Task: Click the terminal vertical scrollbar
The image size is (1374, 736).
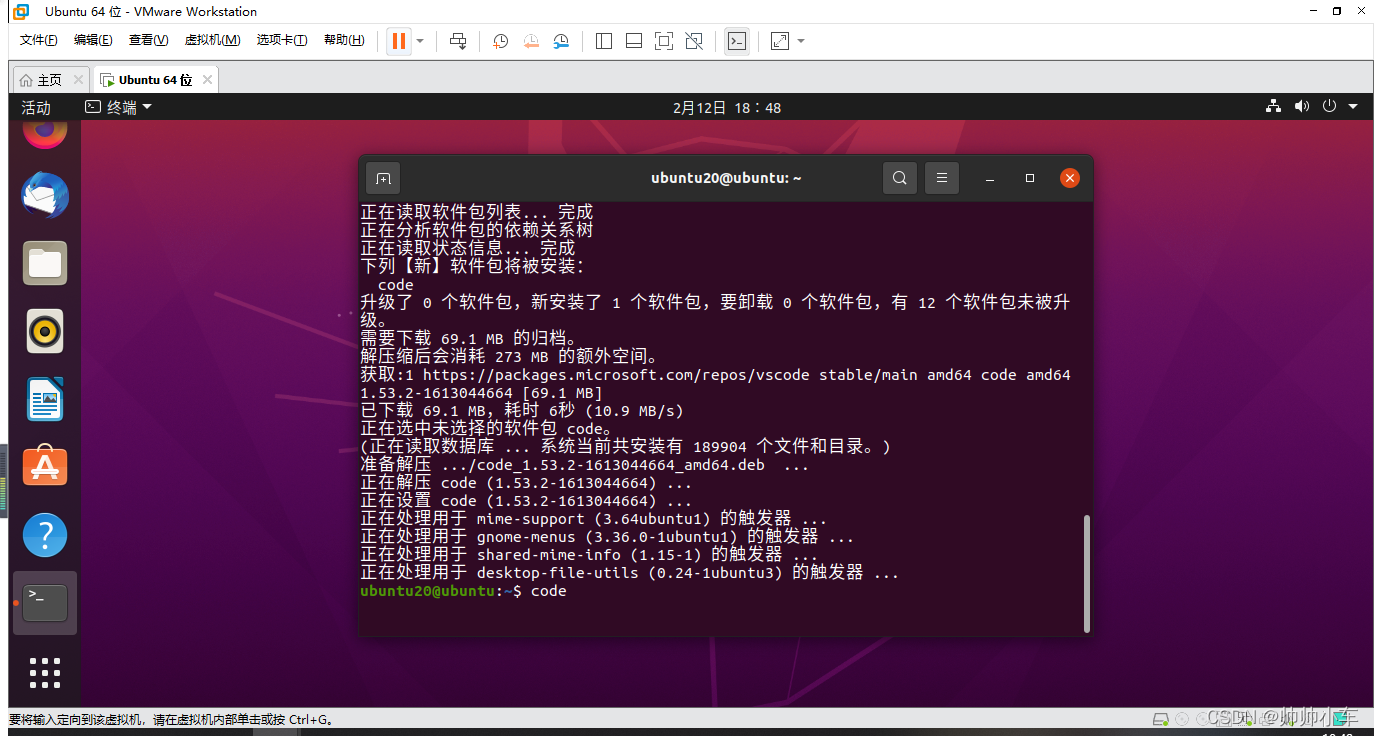Action: [1087, 573]
